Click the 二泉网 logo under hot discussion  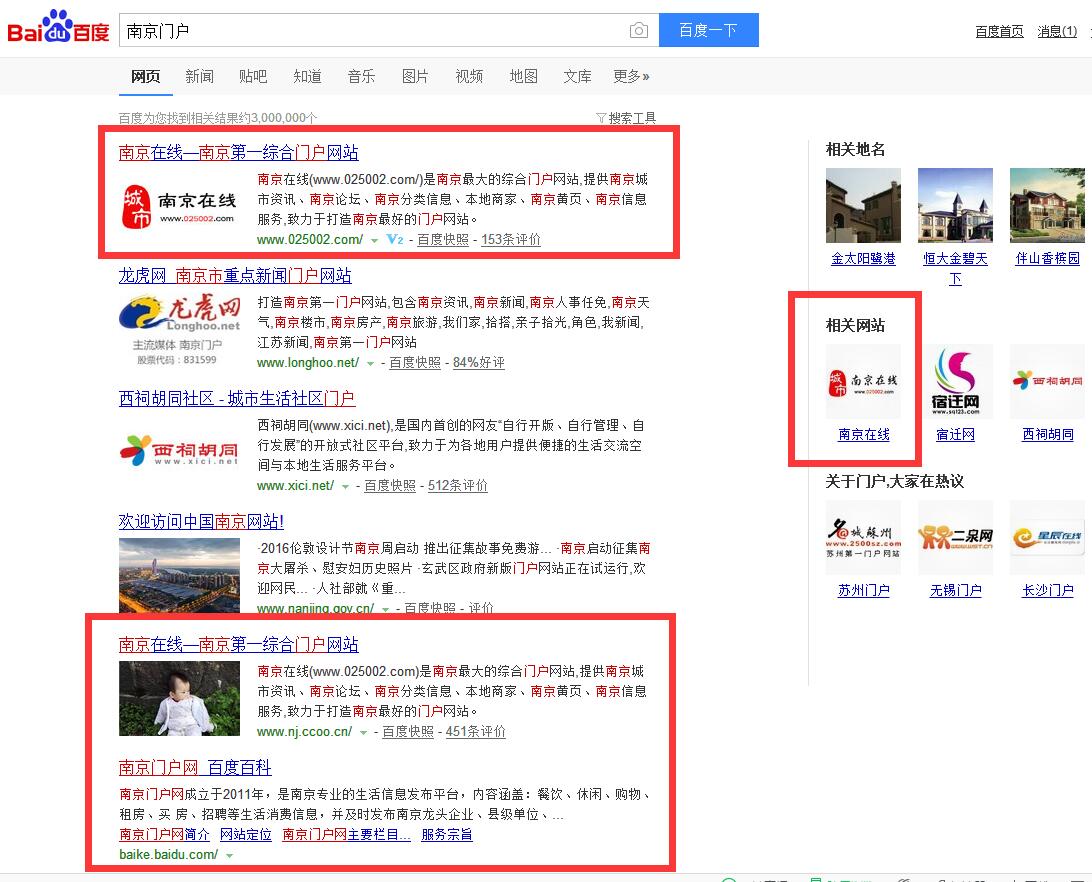tap(955, 537)
